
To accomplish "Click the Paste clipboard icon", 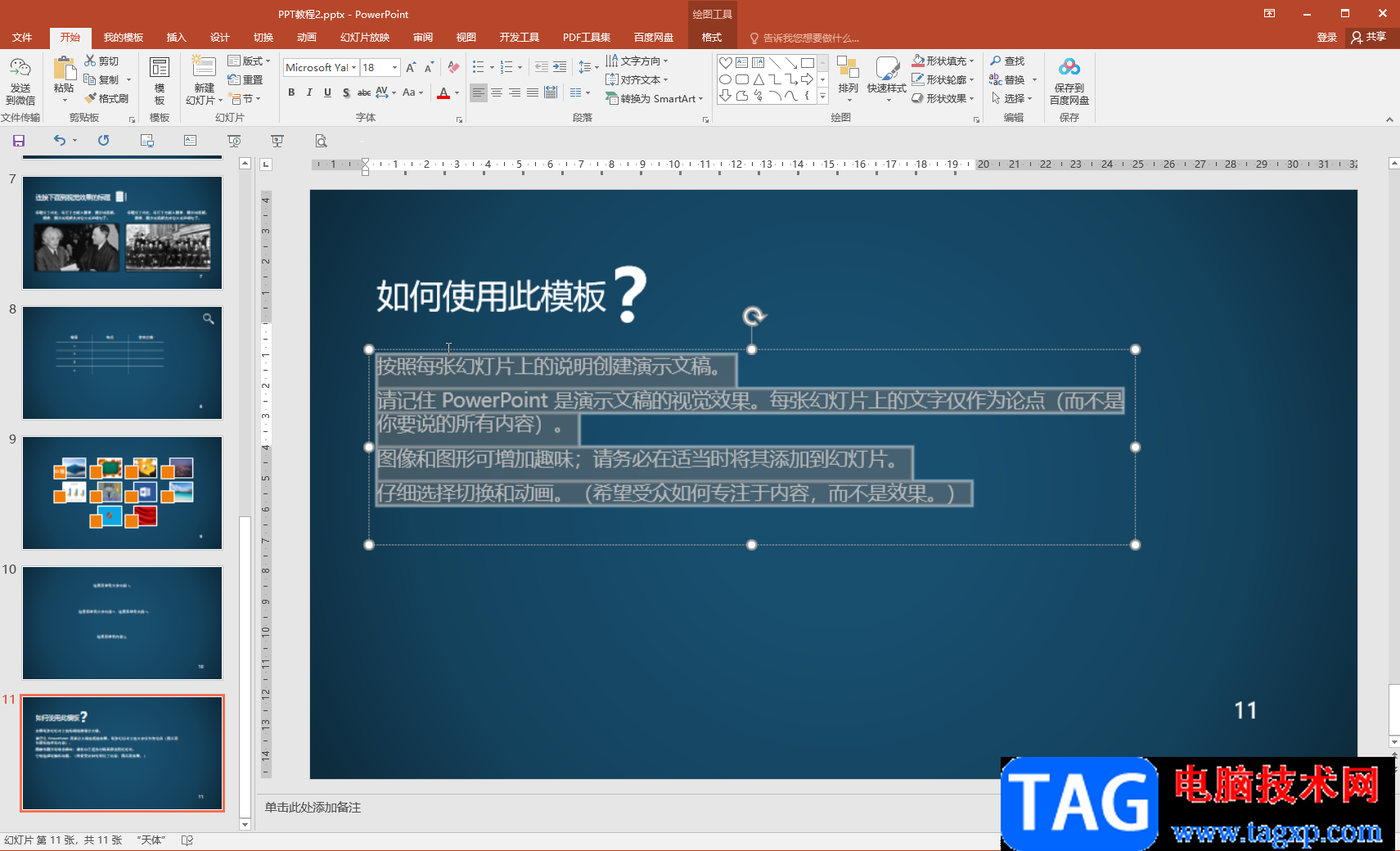I will [64, 69].
